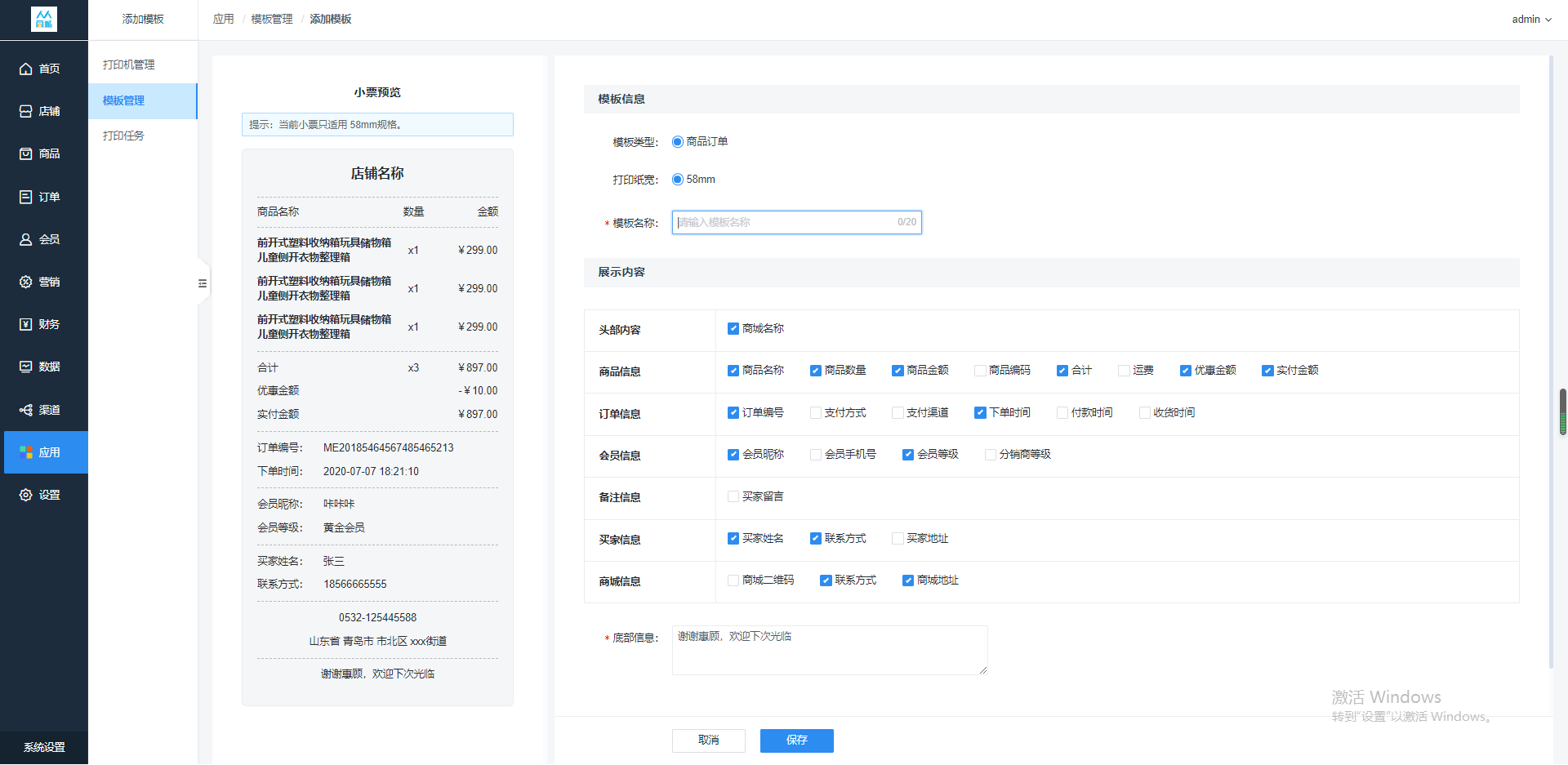Screen dimensions: 1568x765
Task: Enable the 商城二维码 checkbox
Action: pyautogui.click(x=733, y=580)
